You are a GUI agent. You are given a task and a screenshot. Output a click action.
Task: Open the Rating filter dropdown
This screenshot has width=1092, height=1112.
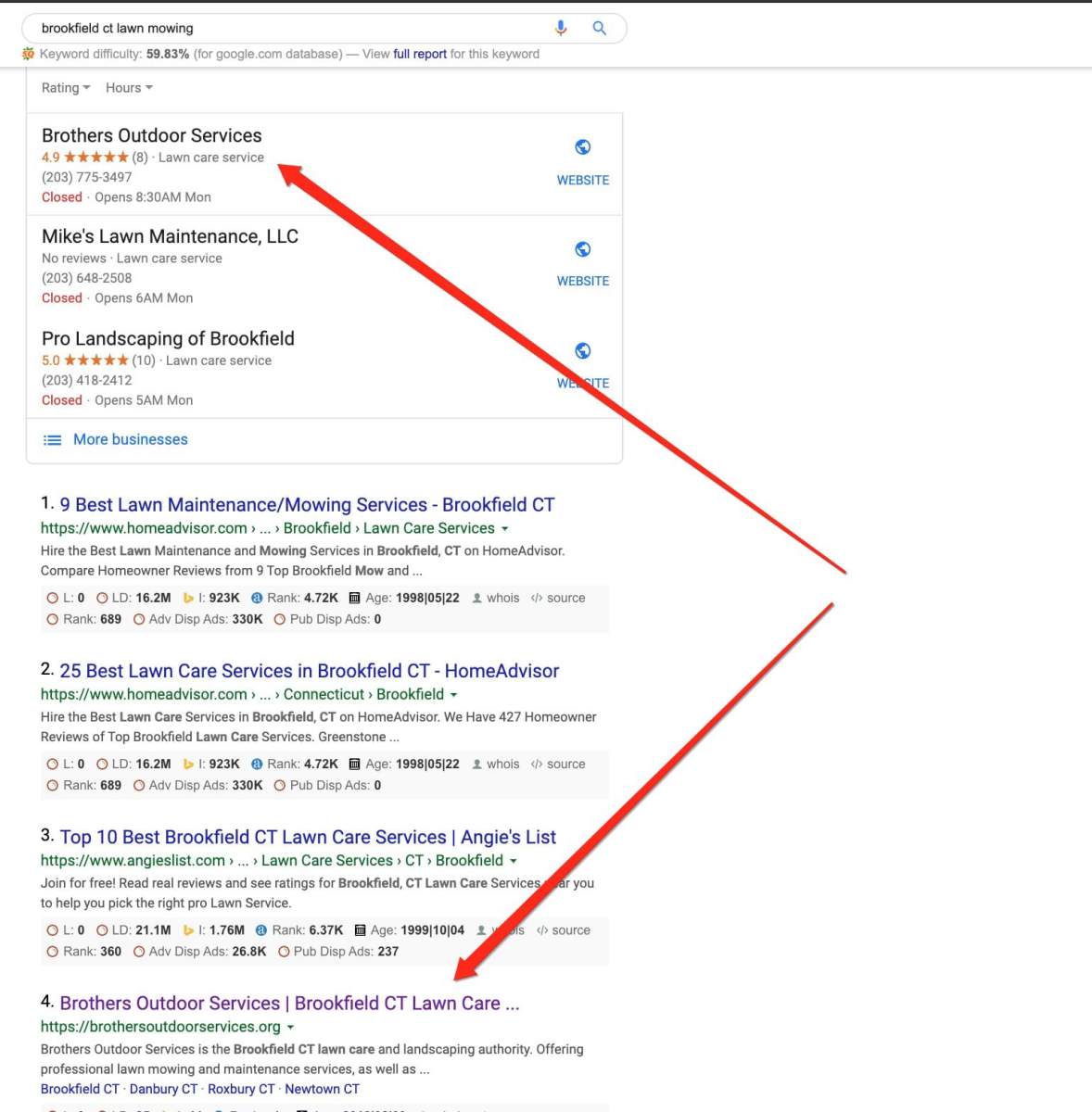click(x=66, y=88)
